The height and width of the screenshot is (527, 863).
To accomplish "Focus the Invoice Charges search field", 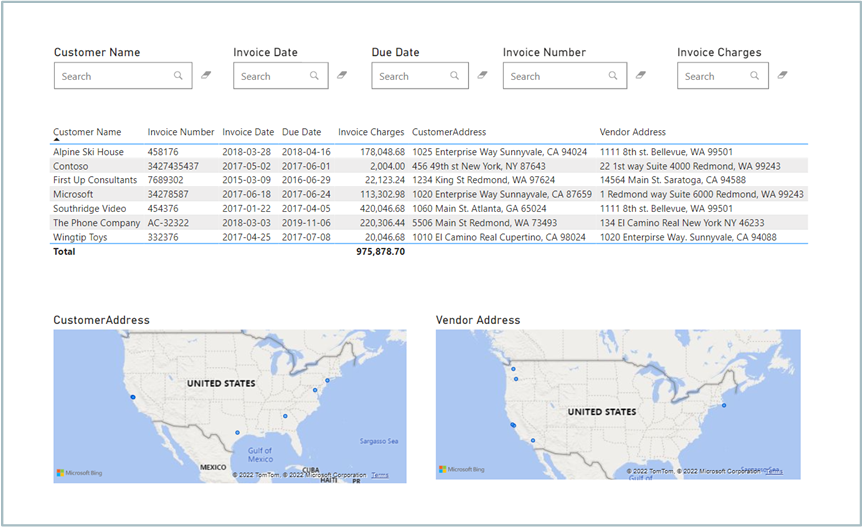I will [723, 75].
